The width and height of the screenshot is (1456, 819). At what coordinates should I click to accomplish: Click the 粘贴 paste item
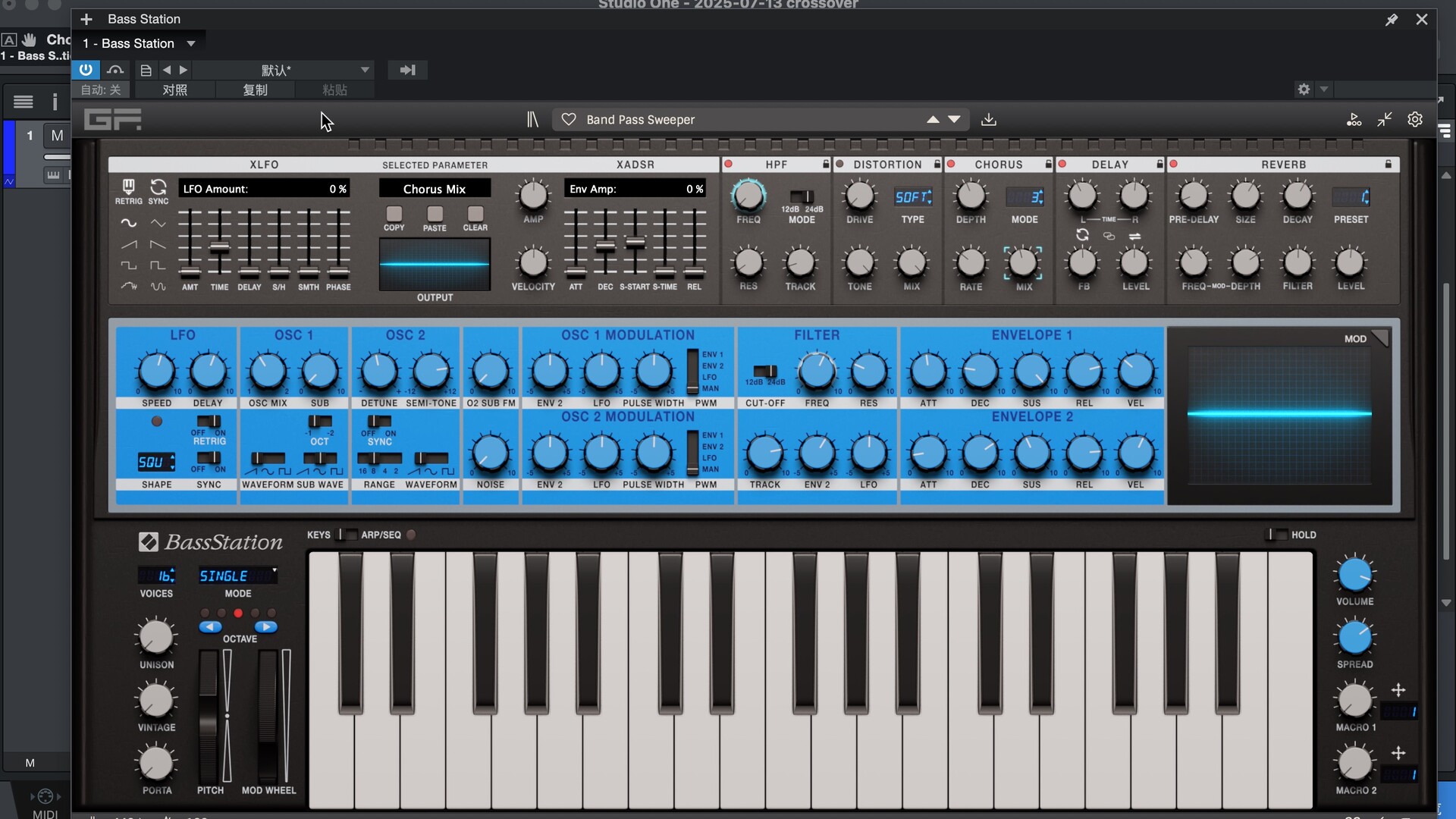click(x=334, y=89)
